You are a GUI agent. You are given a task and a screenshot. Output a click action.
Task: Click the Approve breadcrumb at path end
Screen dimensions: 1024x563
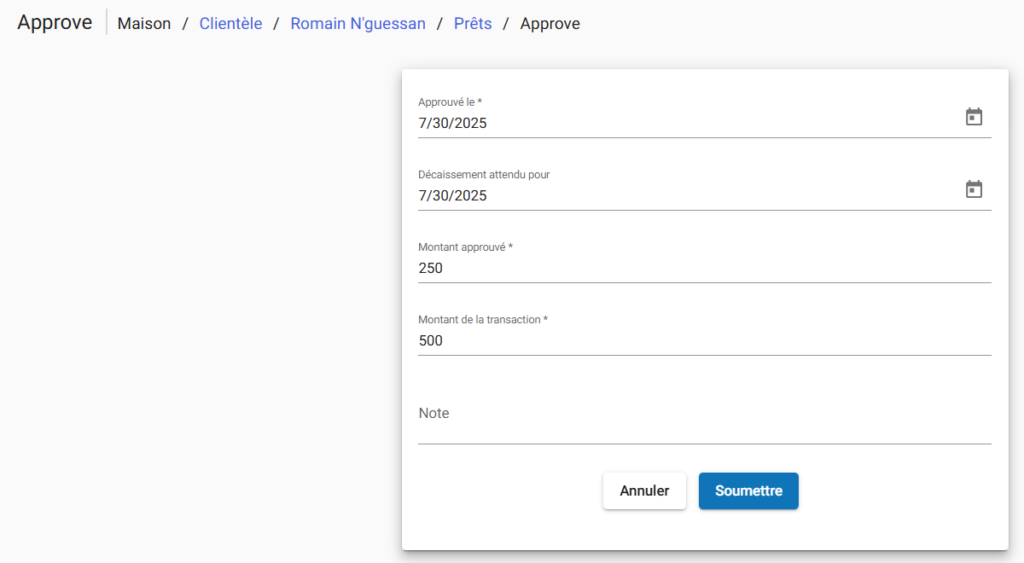click(x=550, y=23)
